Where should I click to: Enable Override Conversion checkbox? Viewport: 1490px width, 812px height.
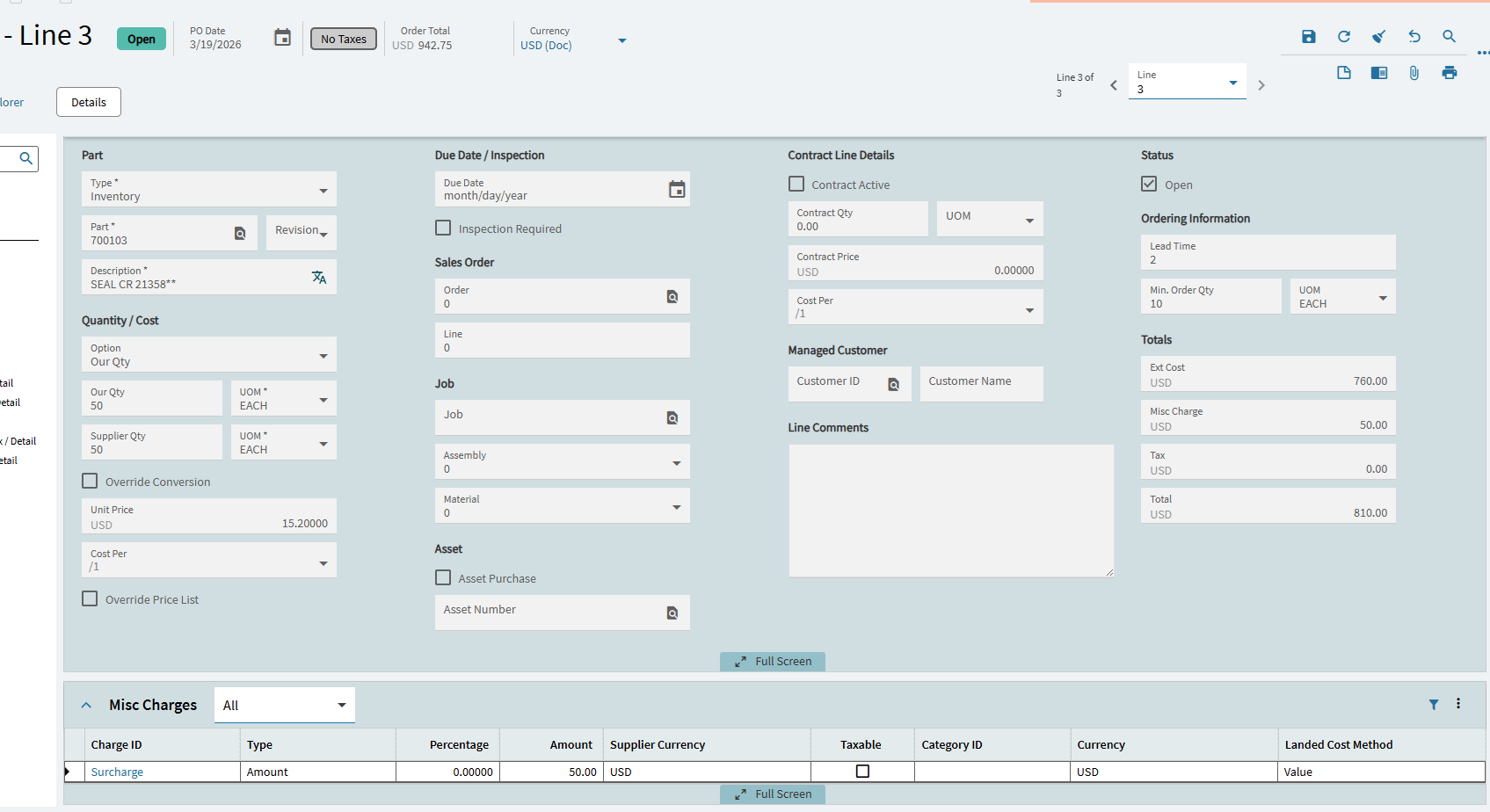[x=90, y=481]
